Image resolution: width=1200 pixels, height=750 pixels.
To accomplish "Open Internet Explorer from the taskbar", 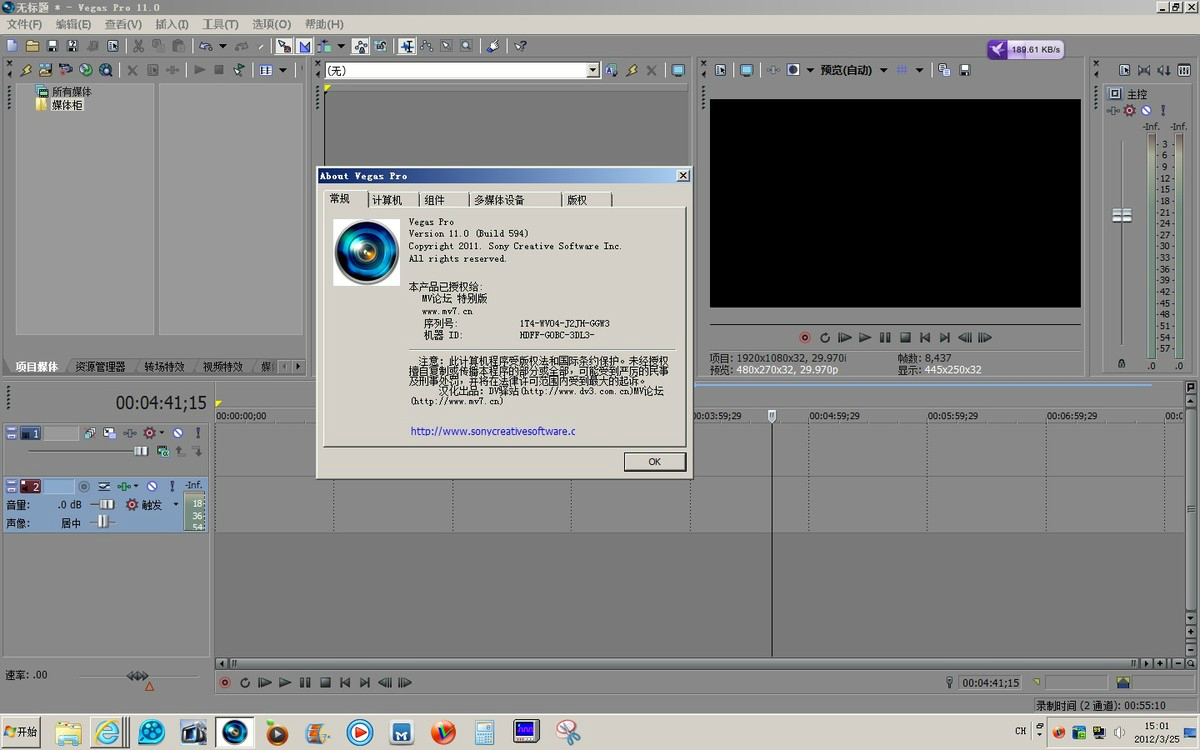I will tap(108, 732).
